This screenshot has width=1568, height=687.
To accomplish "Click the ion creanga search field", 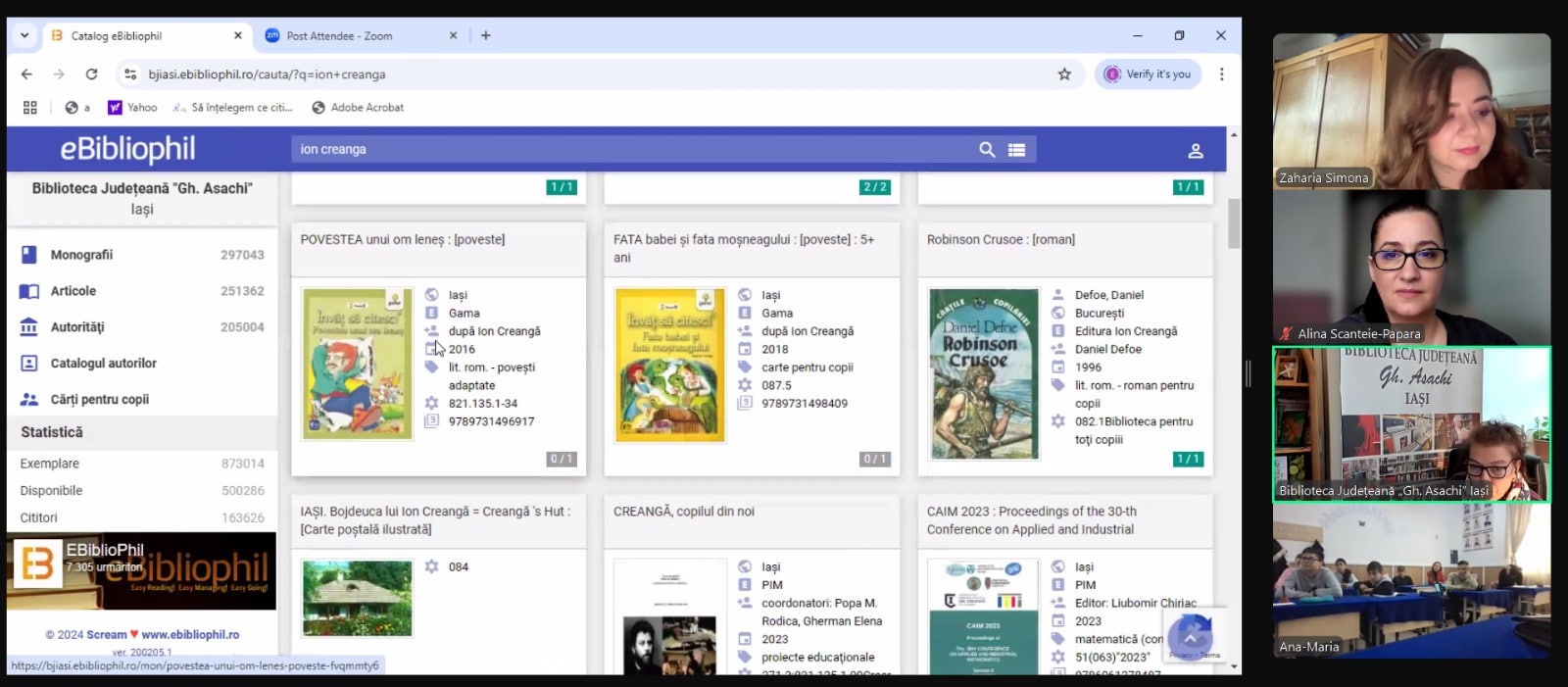I will [x=627, y=150].
